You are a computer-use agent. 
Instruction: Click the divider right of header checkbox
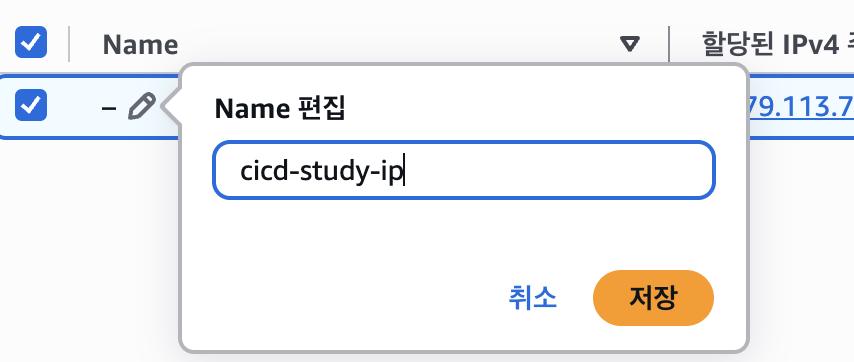(x=69, y=44)
